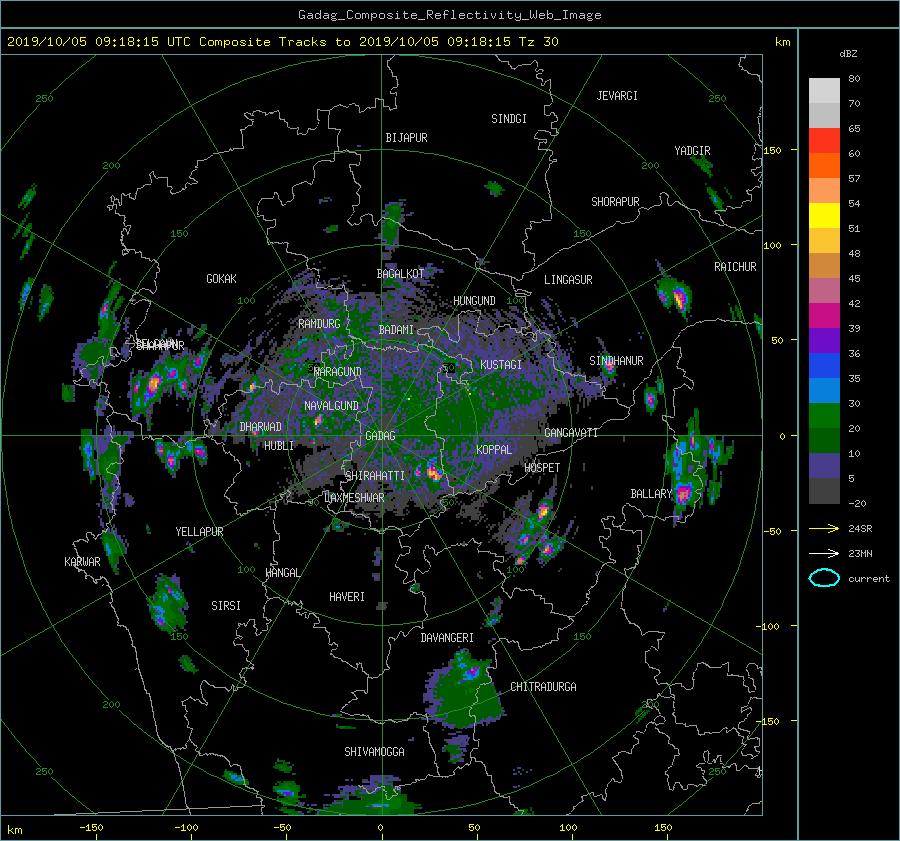Click the YADGIR city label

[692, 150]
